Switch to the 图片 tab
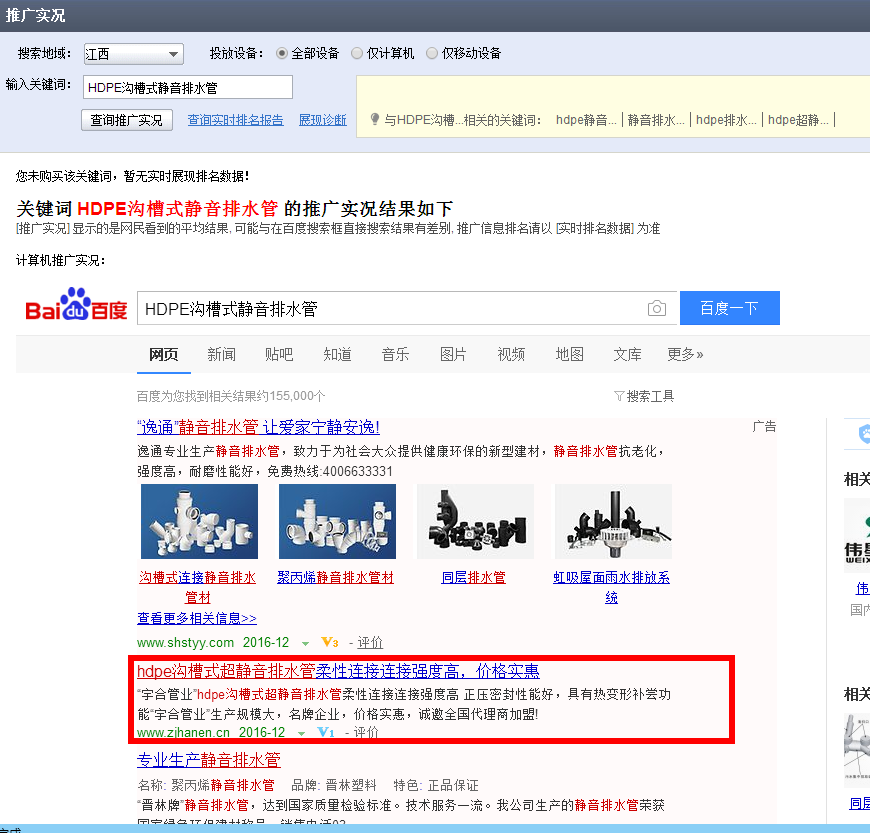870x833 pixels. pos(453,354)
